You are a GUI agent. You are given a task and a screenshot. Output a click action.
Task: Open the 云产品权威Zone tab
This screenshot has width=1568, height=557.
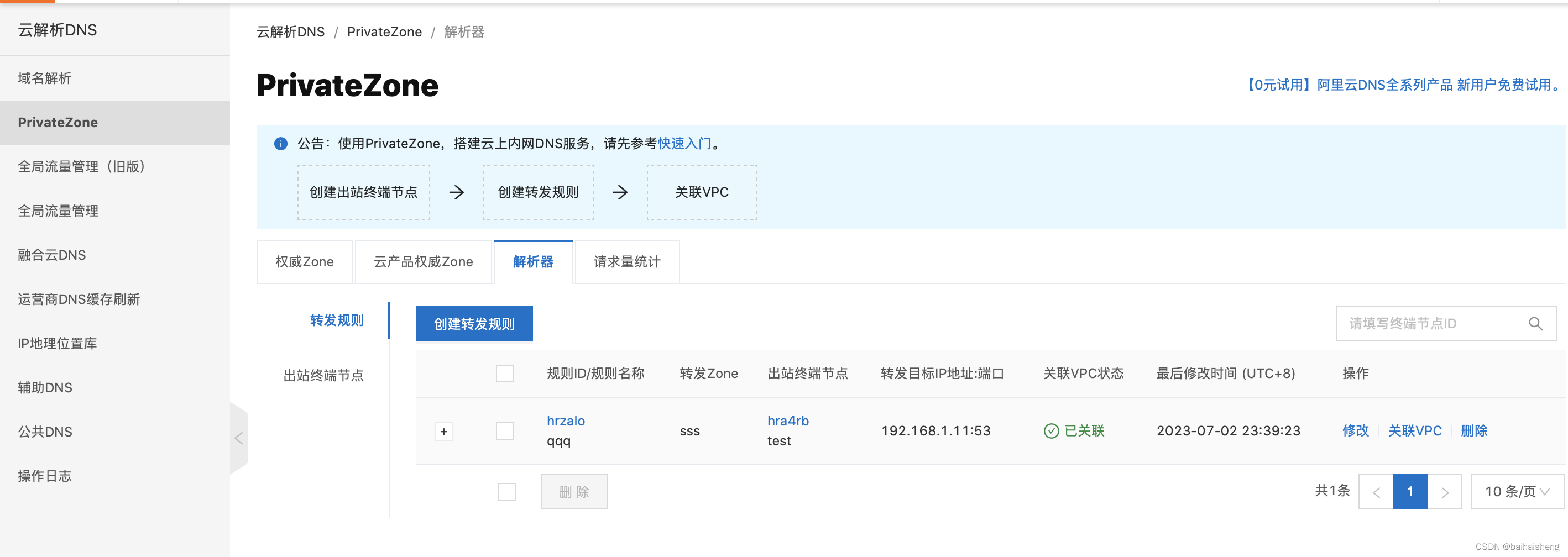click(423, 261)
